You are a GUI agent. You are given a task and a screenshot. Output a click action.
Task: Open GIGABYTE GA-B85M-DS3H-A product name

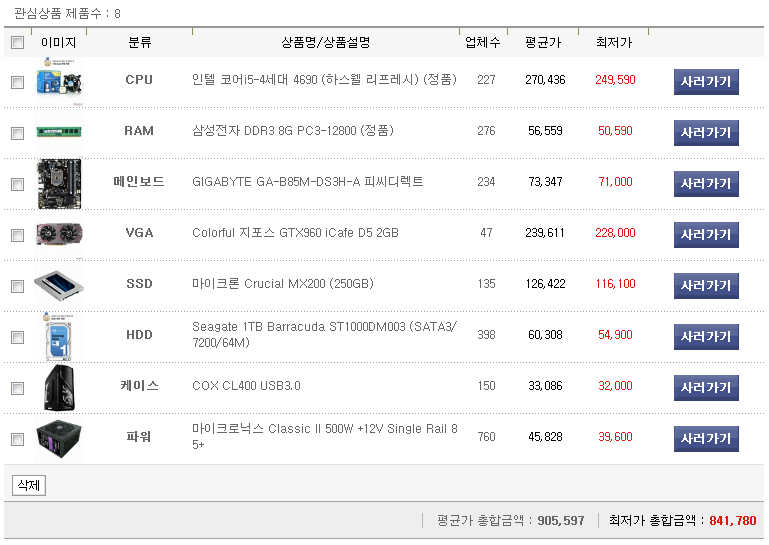308,182
